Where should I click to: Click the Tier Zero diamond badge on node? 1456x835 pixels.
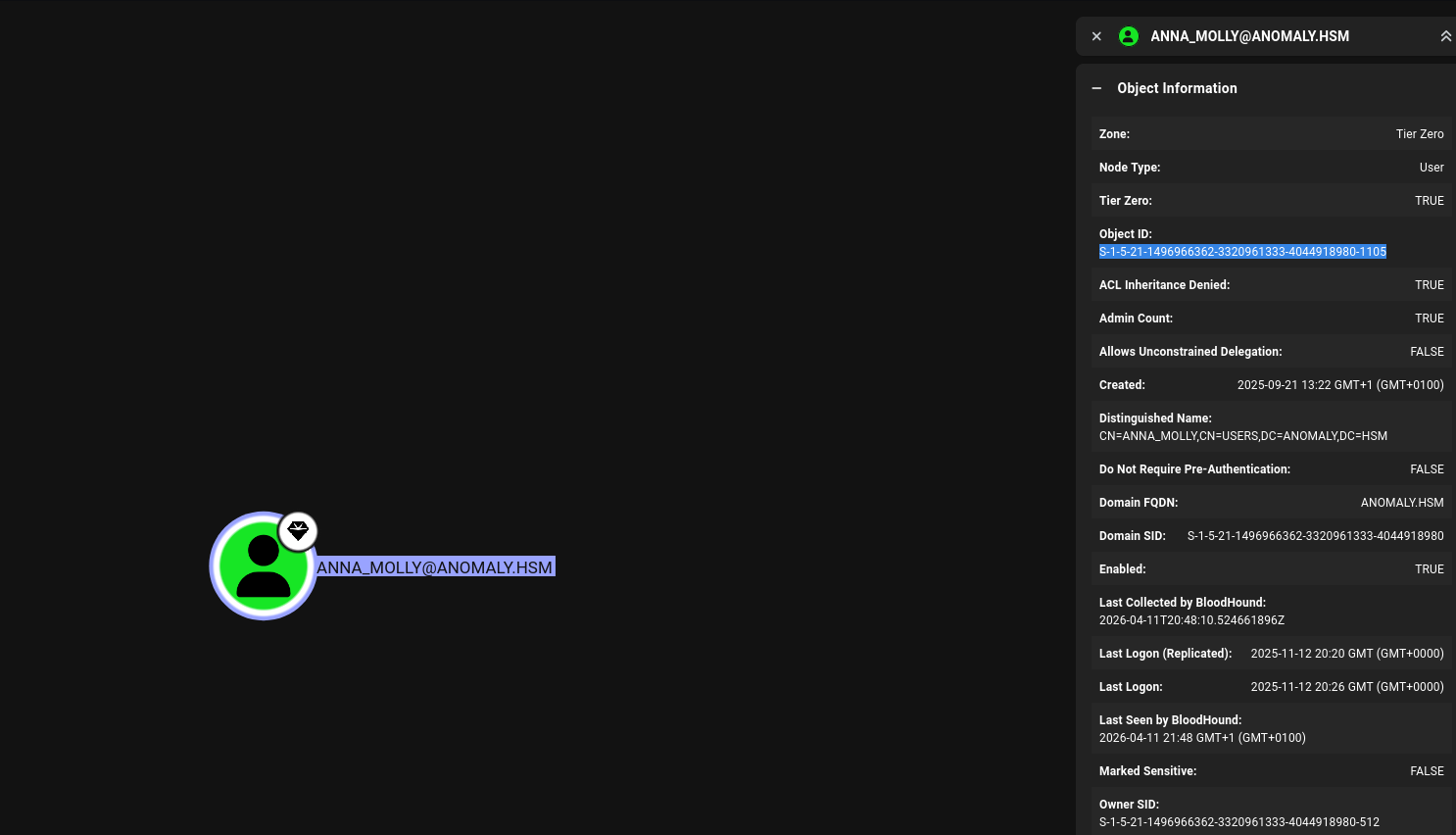click(x=298, y=531)
